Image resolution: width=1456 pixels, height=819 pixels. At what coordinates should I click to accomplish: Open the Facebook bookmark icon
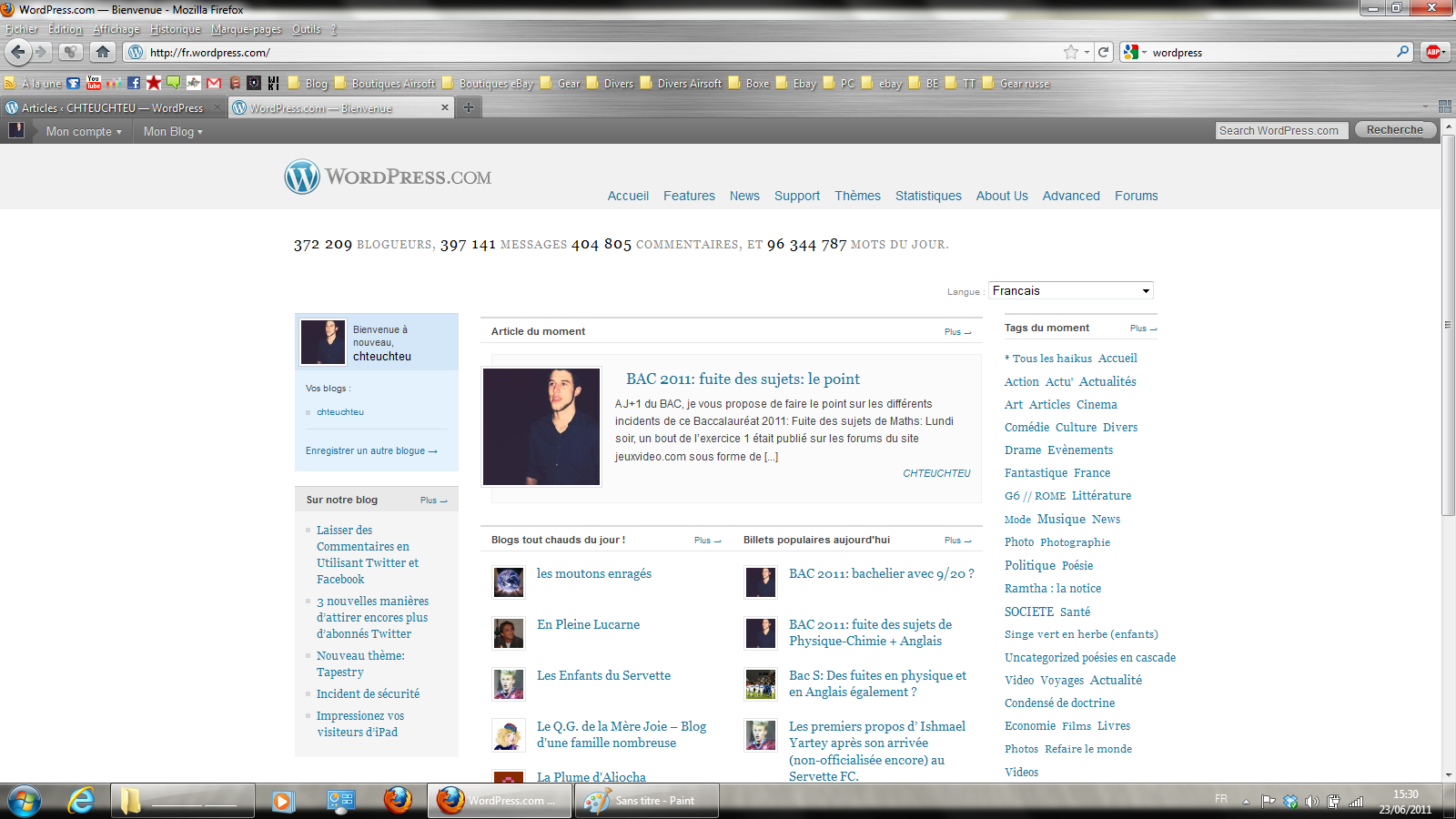pos(134,83)
